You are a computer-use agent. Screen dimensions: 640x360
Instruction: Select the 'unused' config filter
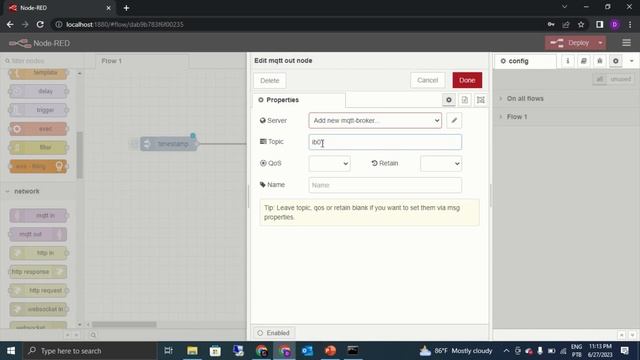620,79
